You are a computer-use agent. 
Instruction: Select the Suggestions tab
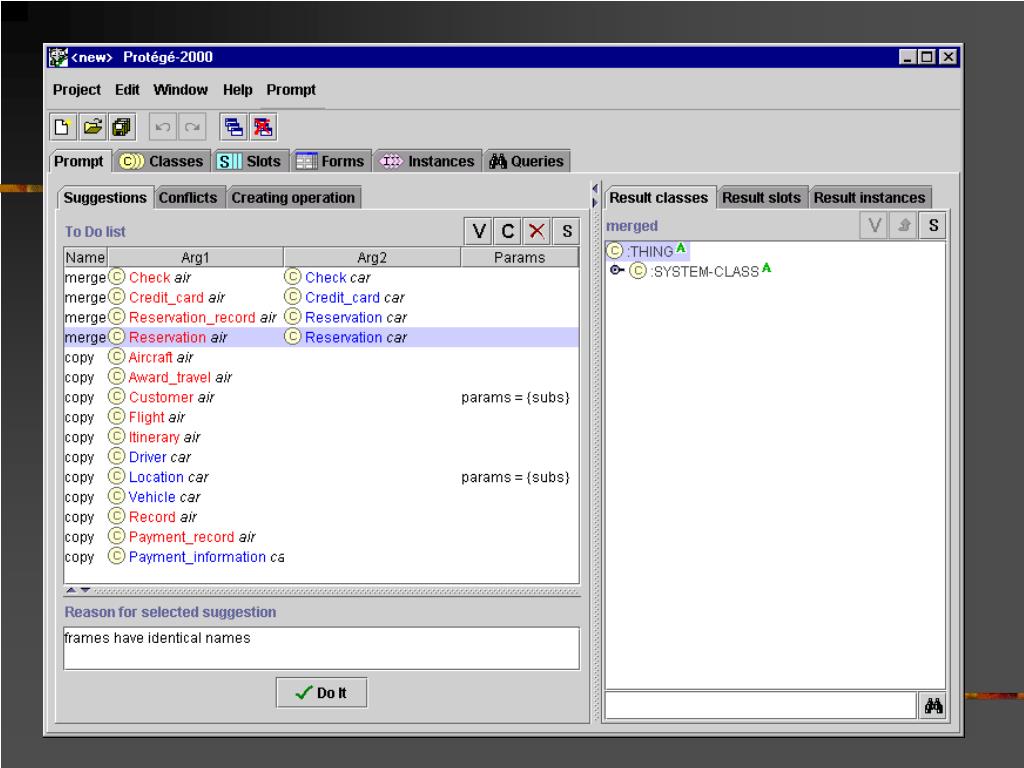pyautogui.click(x=105, y=198)
